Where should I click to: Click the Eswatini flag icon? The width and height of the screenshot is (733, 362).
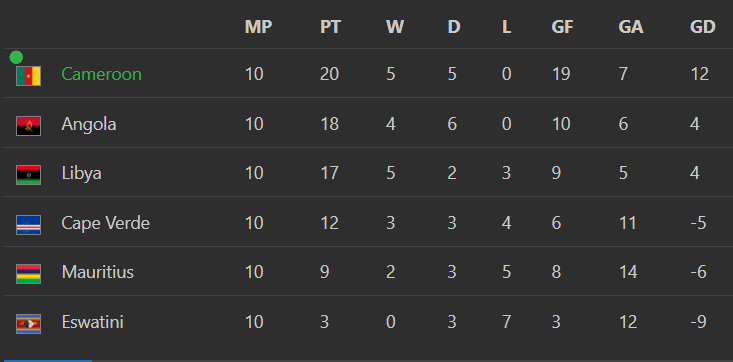tap(29, 324)
